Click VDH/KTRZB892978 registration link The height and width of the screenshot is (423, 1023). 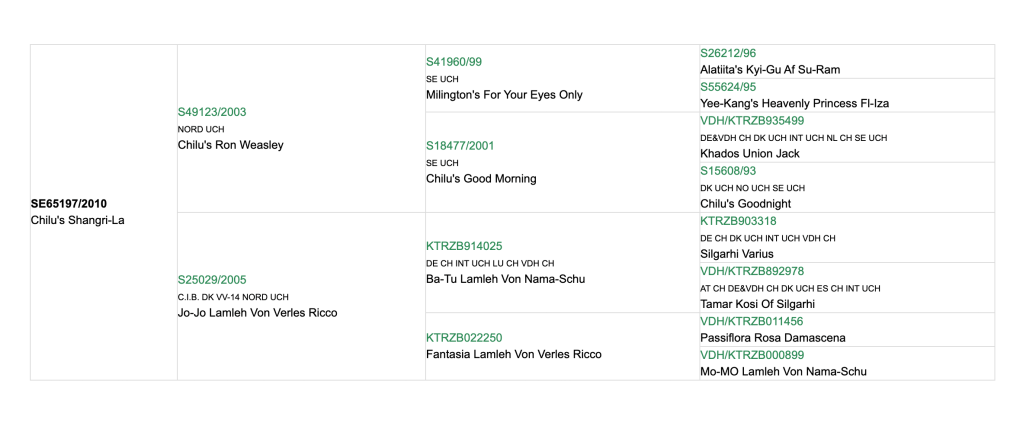(x=752, y=271)
